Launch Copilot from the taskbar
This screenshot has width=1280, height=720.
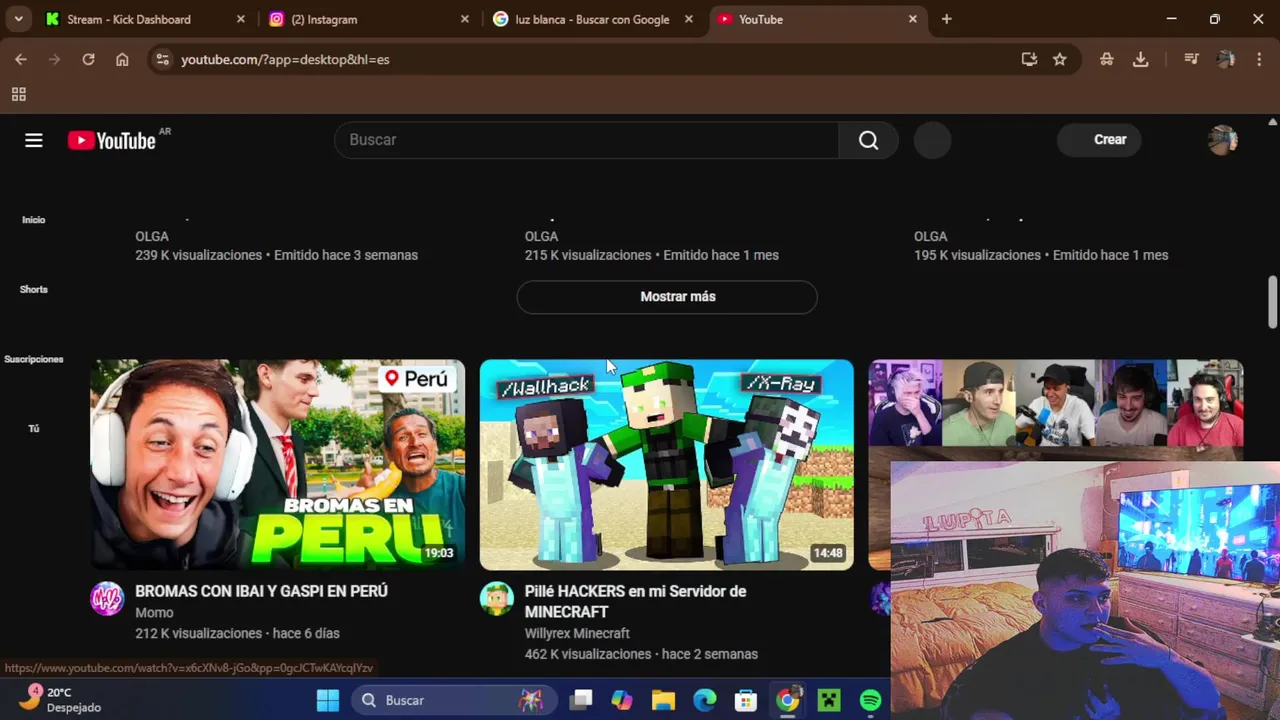coord(622,700)
